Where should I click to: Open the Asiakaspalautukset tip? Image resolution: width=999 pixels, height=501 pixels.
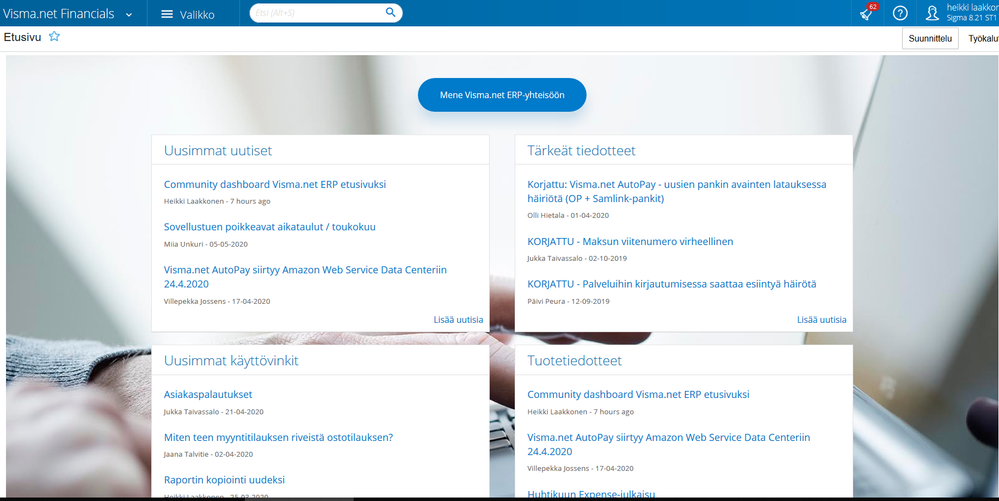[208, 395]
